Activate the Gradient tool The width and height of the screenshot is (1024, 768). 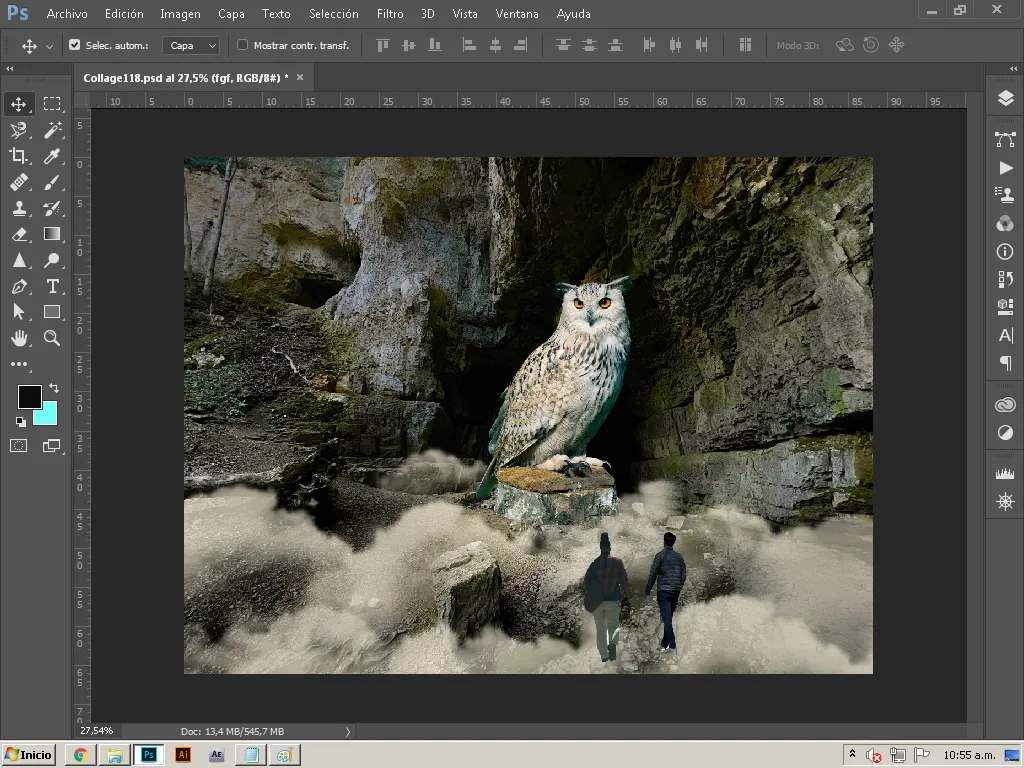(x=52, y=234)
